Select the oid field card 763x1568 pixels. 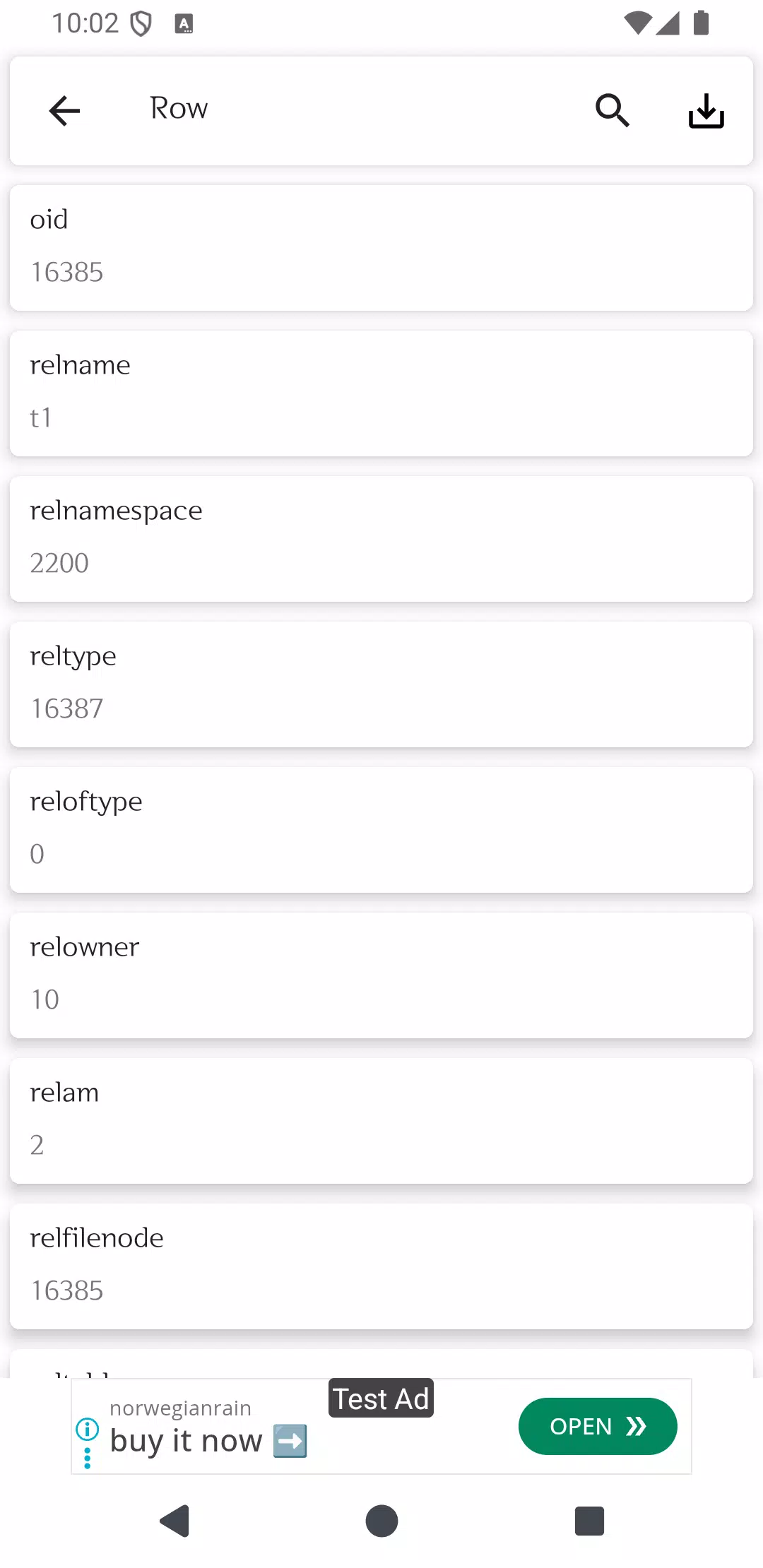[381, 248]
